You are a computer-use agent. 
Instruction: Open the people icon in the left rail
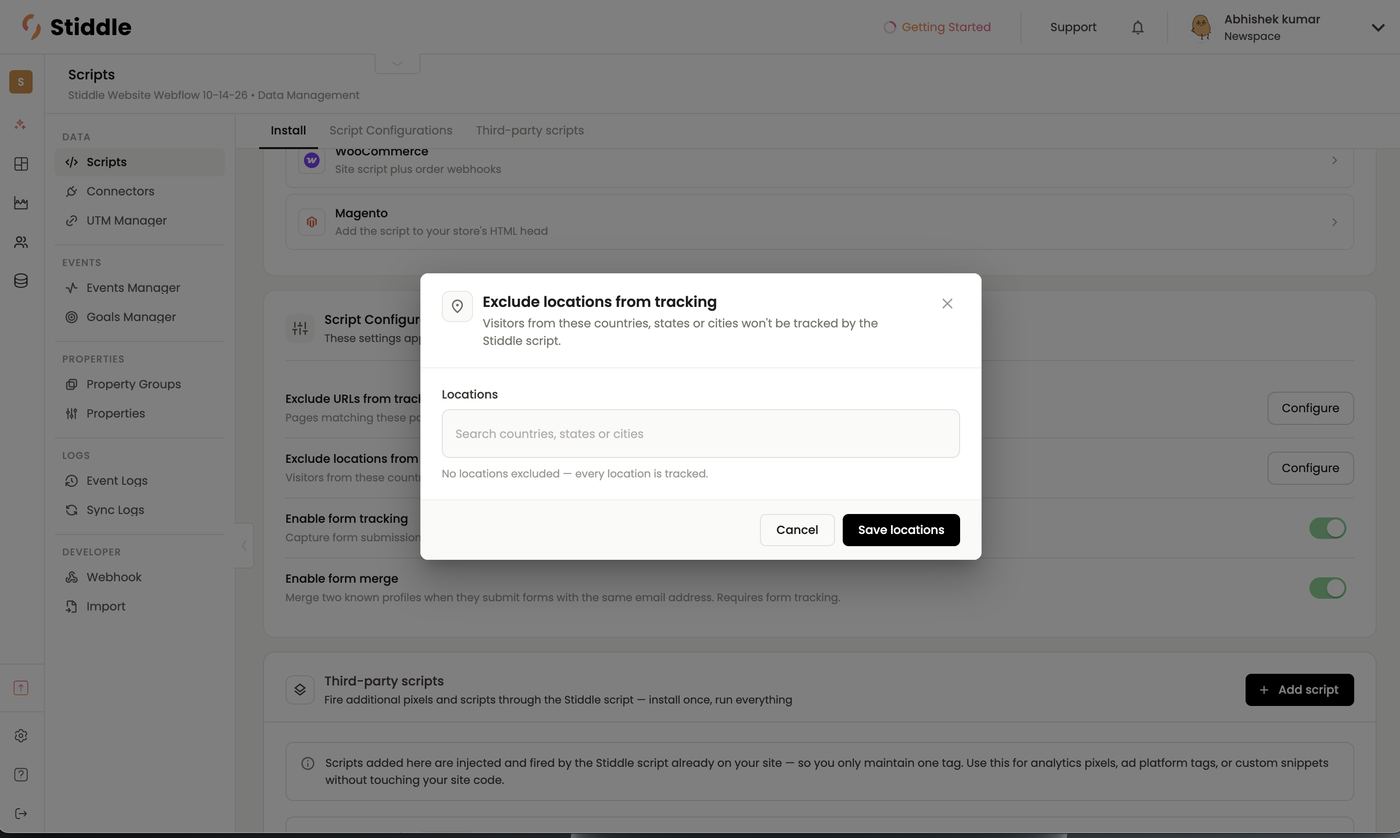tap(21, 242)
